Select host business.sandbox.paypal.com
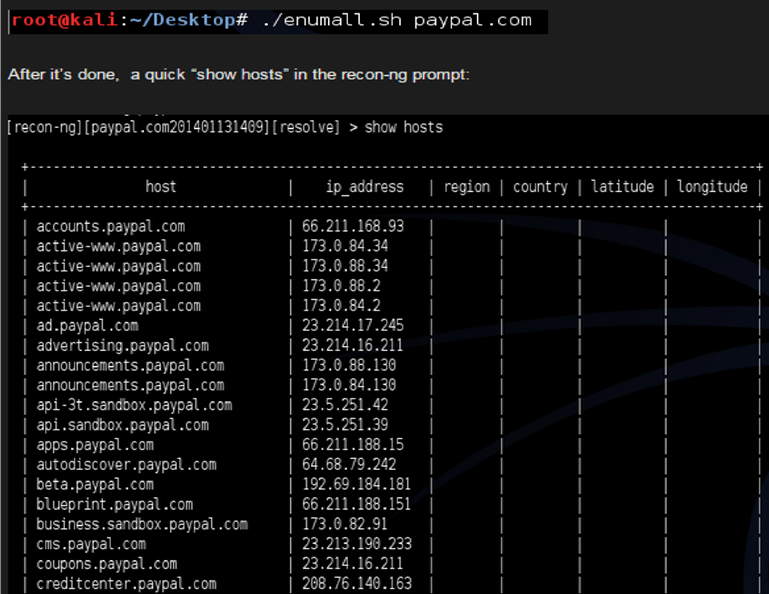The width and height of the screenshot is (769, 594). pos(142,524)
